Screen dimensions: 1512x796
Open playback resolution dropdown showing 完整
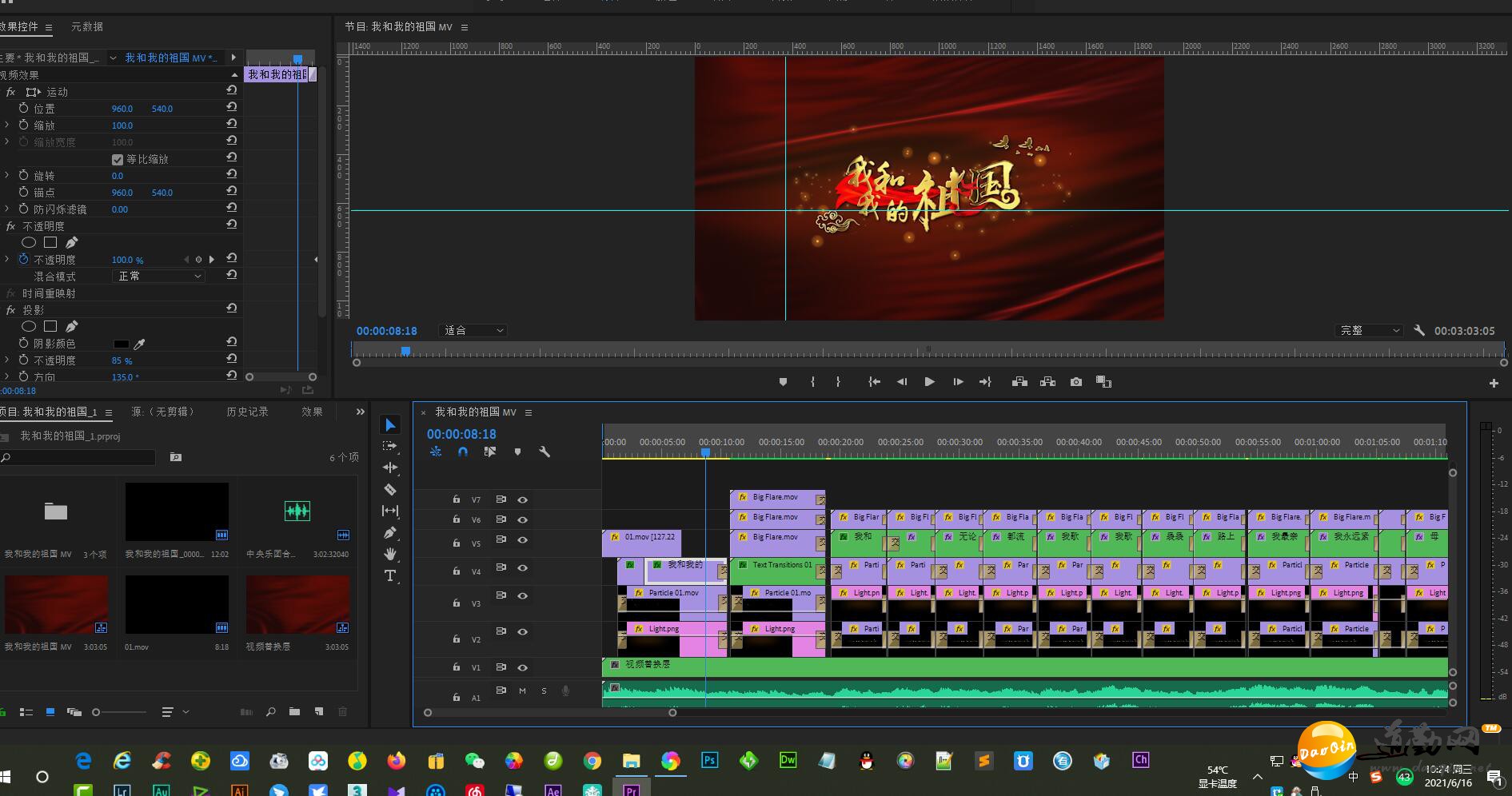click(x=1369, y=330)
